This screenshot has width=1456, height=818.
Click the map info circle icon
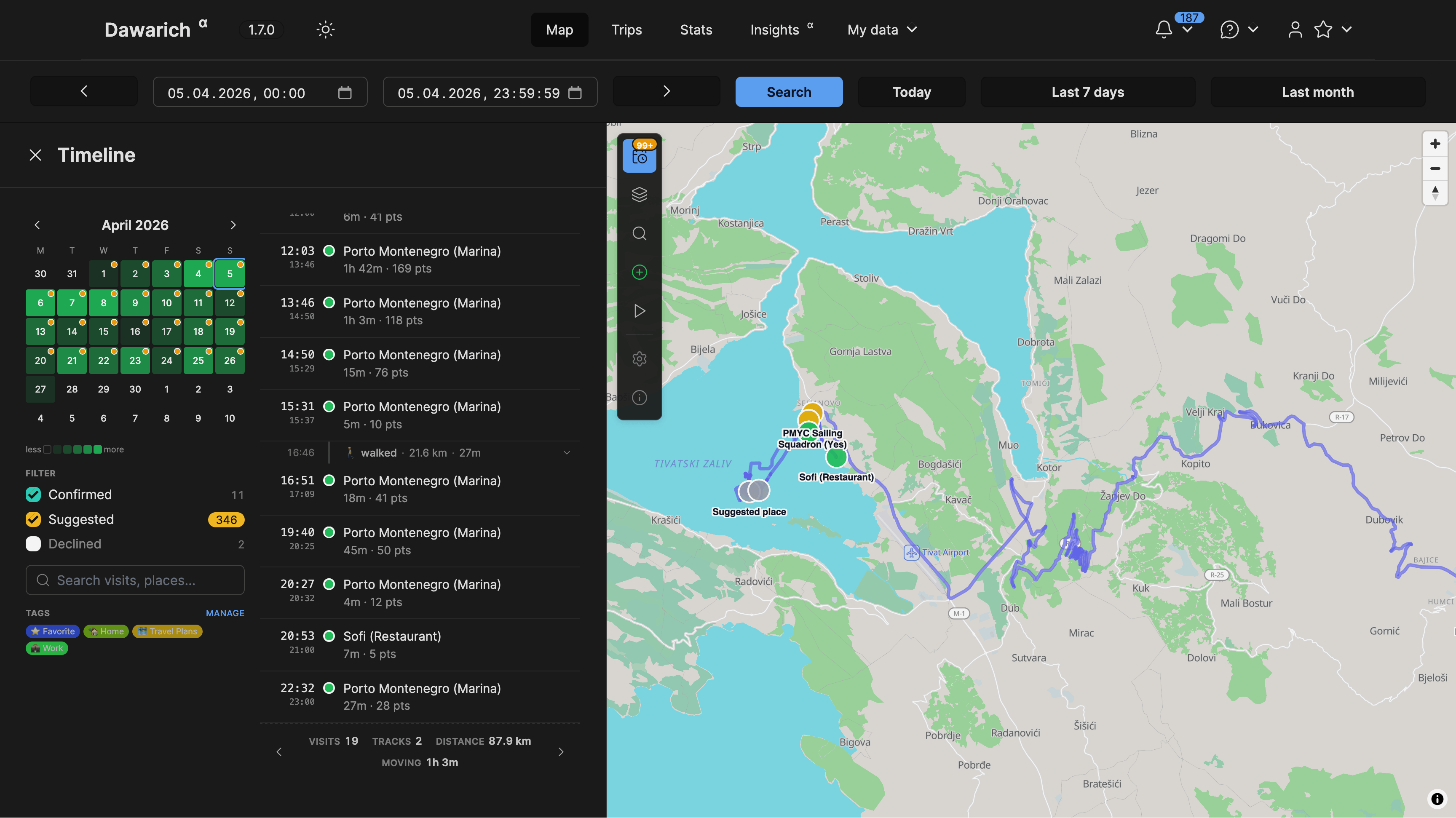[x=639, y=398]
